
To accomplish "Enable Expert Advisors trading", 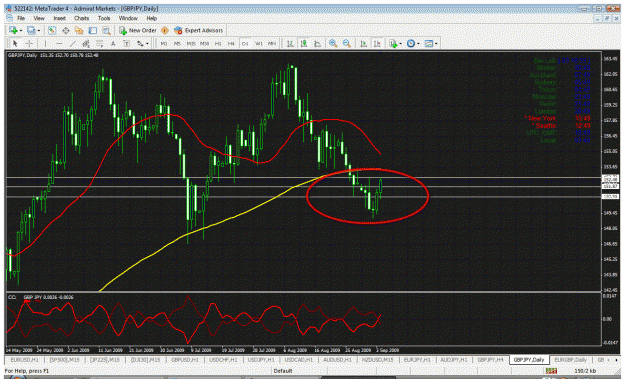I will (199, 30).
